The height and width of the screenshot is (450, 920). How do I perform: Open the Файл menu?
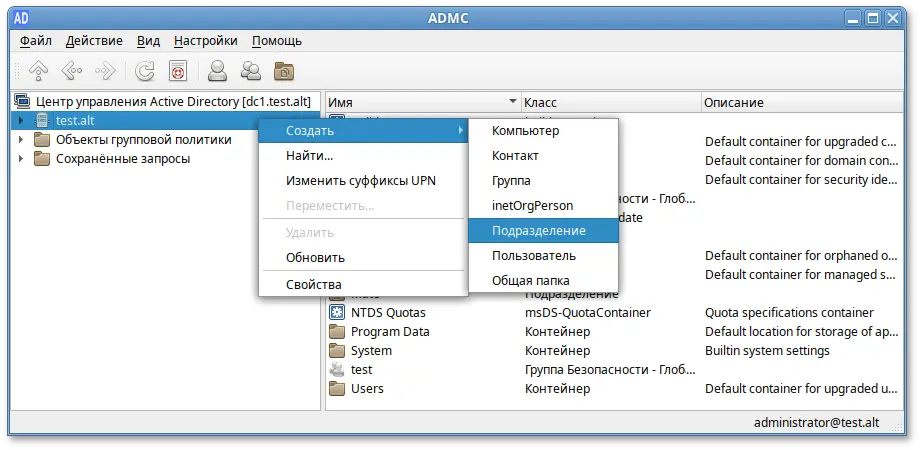[36, 41]
